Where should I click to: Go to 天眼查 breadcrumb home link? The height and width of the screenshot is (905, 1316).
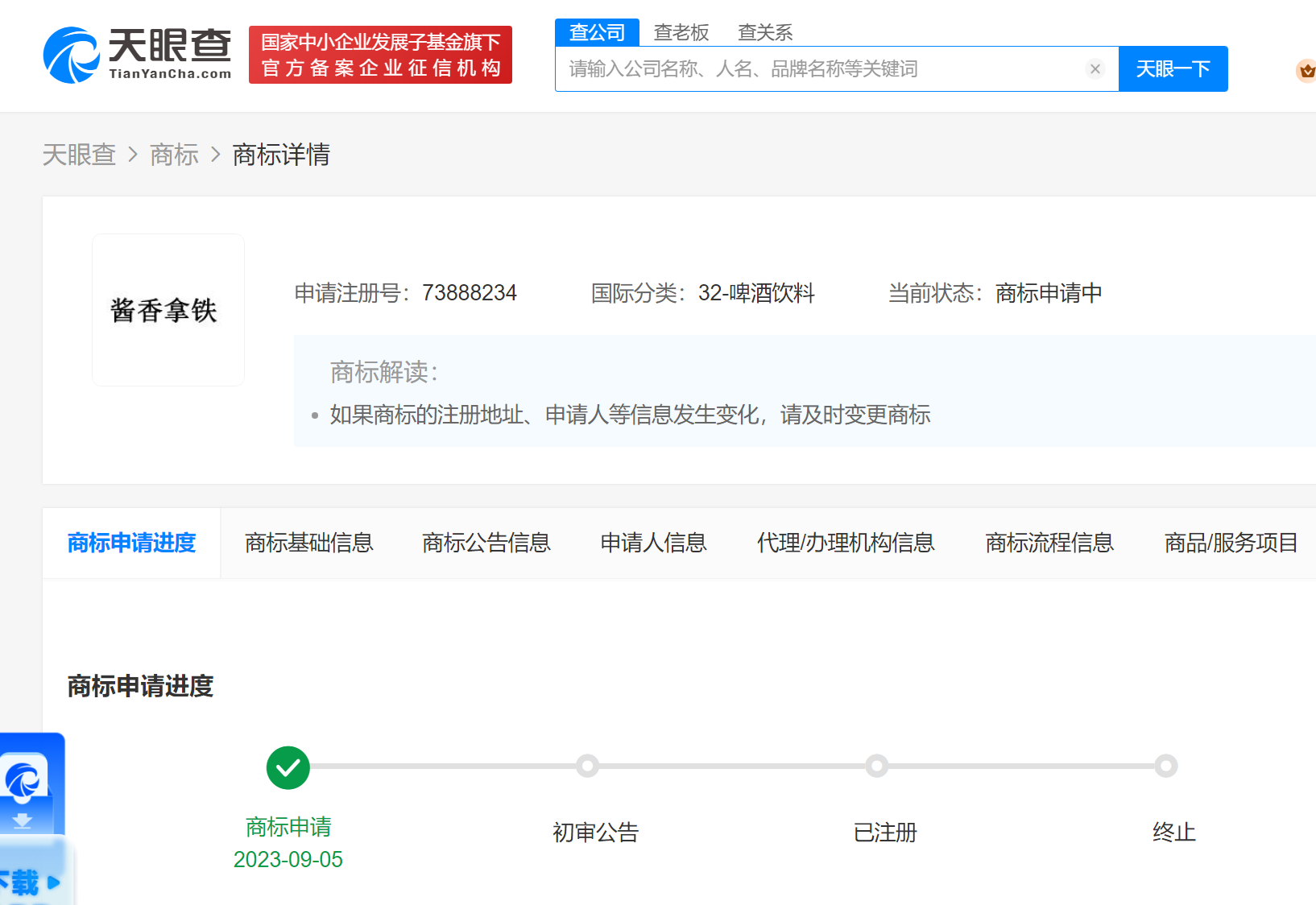pos(79,155)
